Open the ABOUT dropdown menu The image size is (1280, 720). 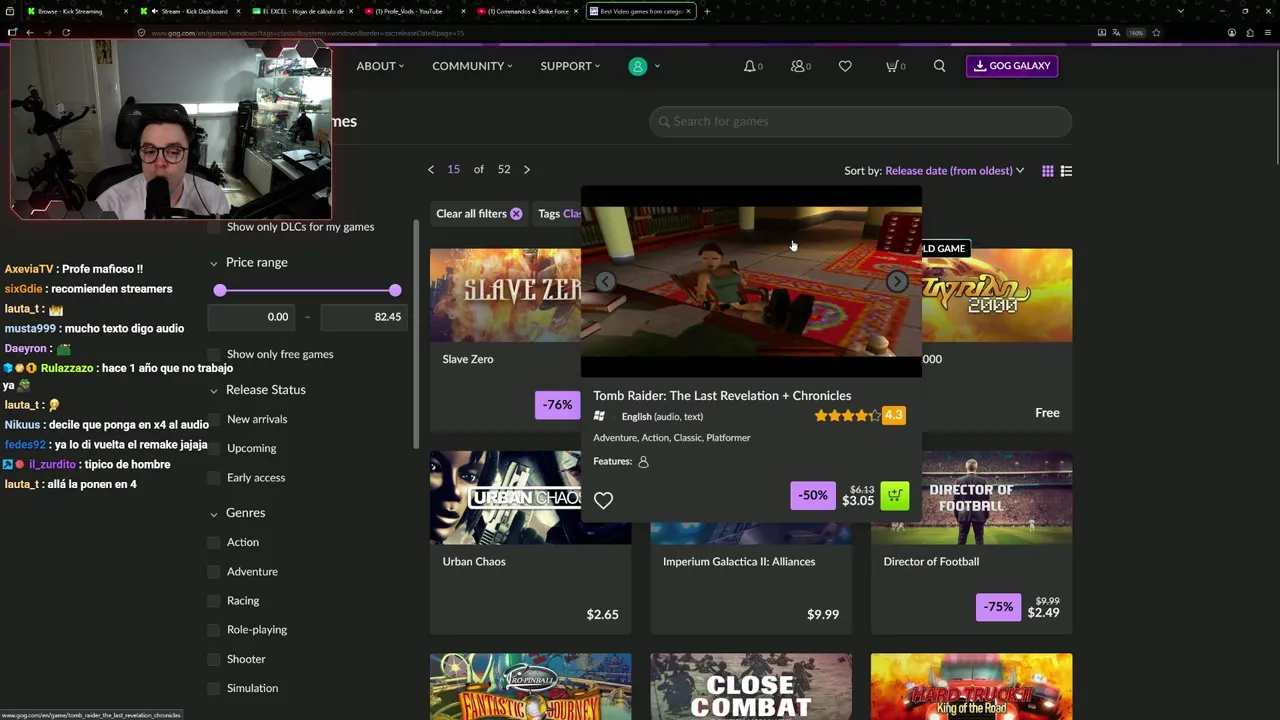(380, 66)
